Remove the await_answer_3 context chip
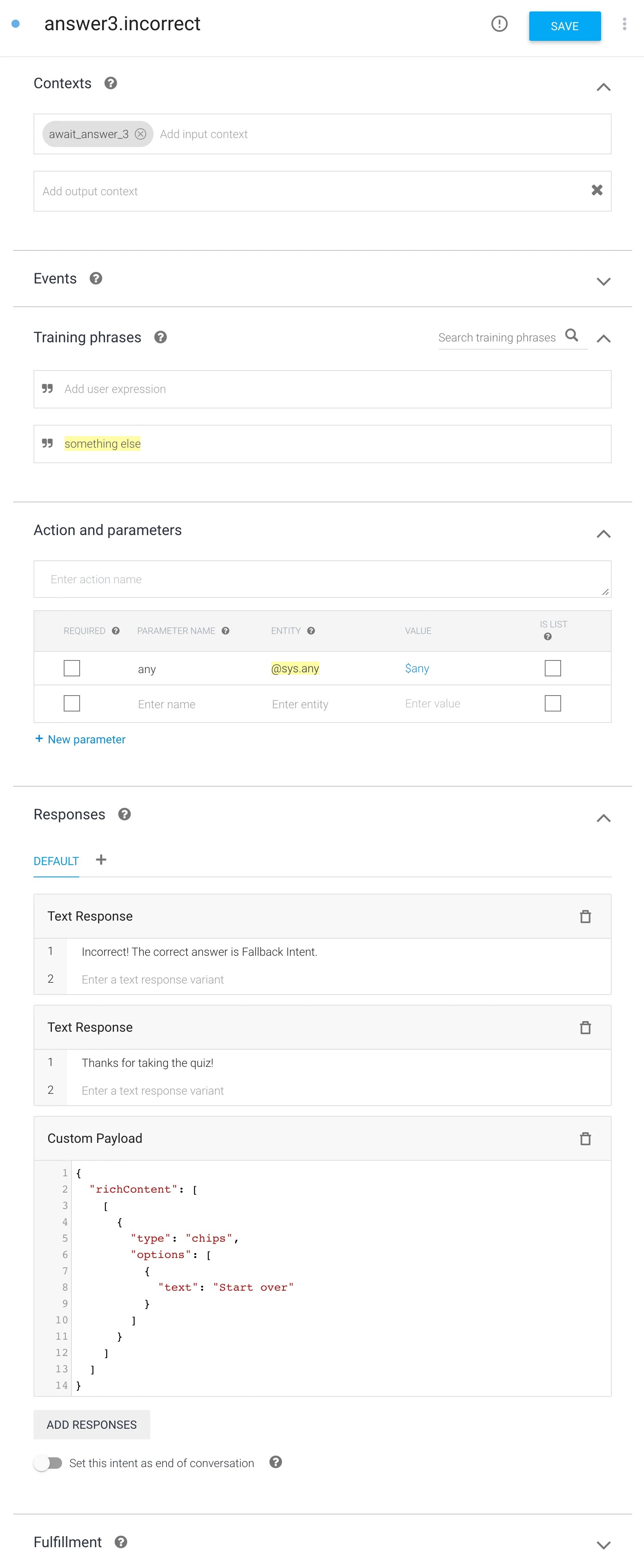The height and width of the screenshot is (1568, 644). (x=140, y=134)
